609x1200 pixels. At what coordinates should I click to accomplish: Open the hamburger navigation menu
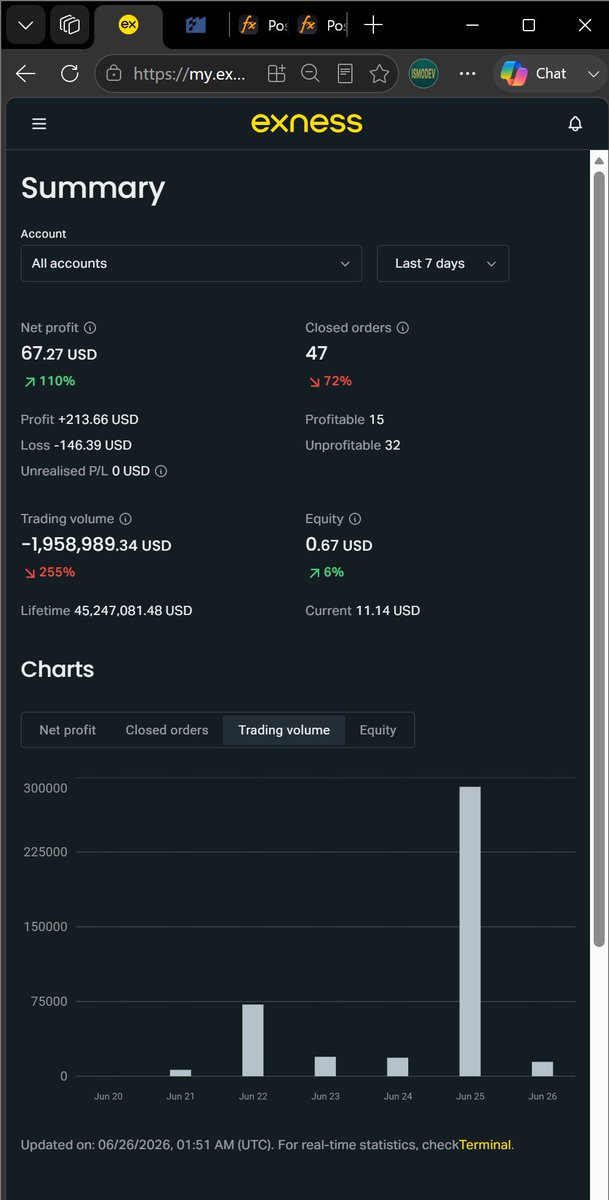coord(39,124)
